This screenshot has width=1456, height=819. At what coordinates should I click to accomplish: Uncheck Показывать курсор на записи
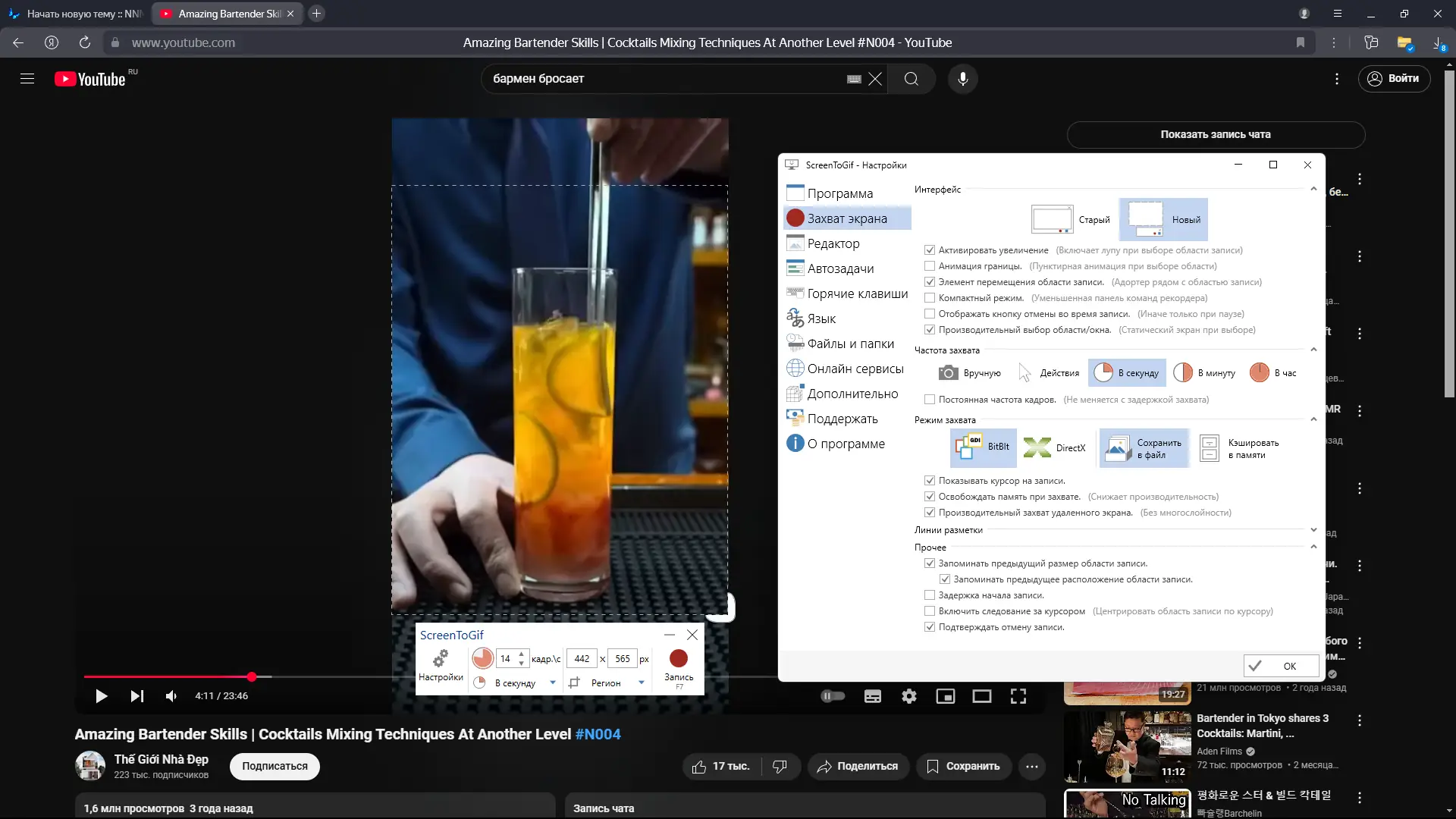(x=930, y=481)
